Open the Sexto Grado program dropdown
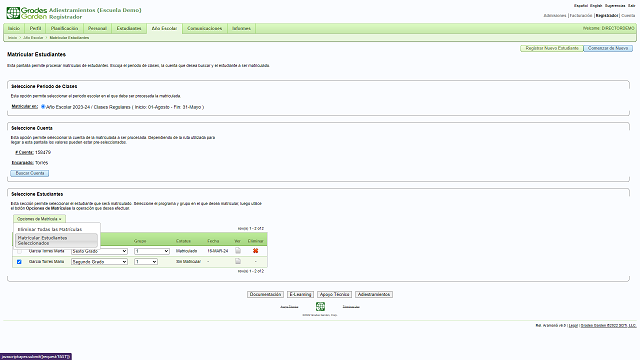640x360 pixels. 99,251
